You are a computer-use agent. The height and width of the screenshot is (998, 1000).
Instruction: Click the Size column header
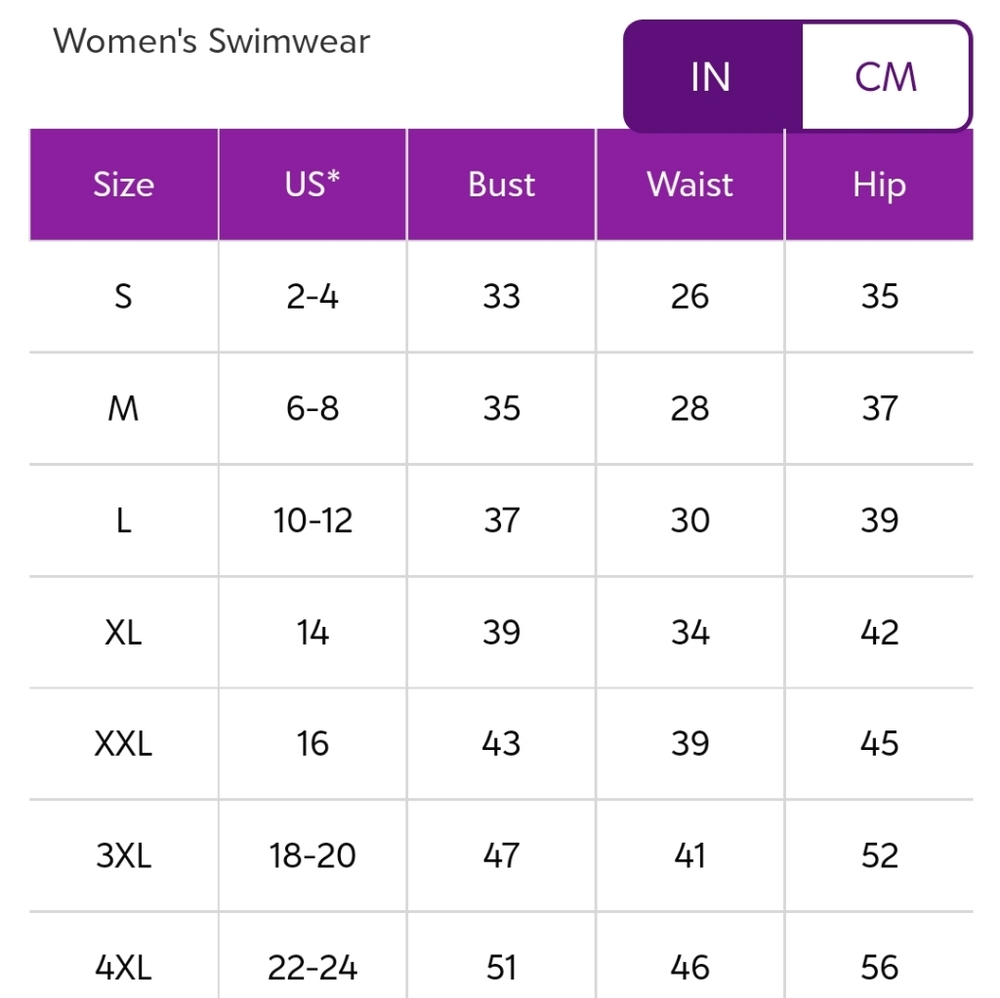click(124, 184)
